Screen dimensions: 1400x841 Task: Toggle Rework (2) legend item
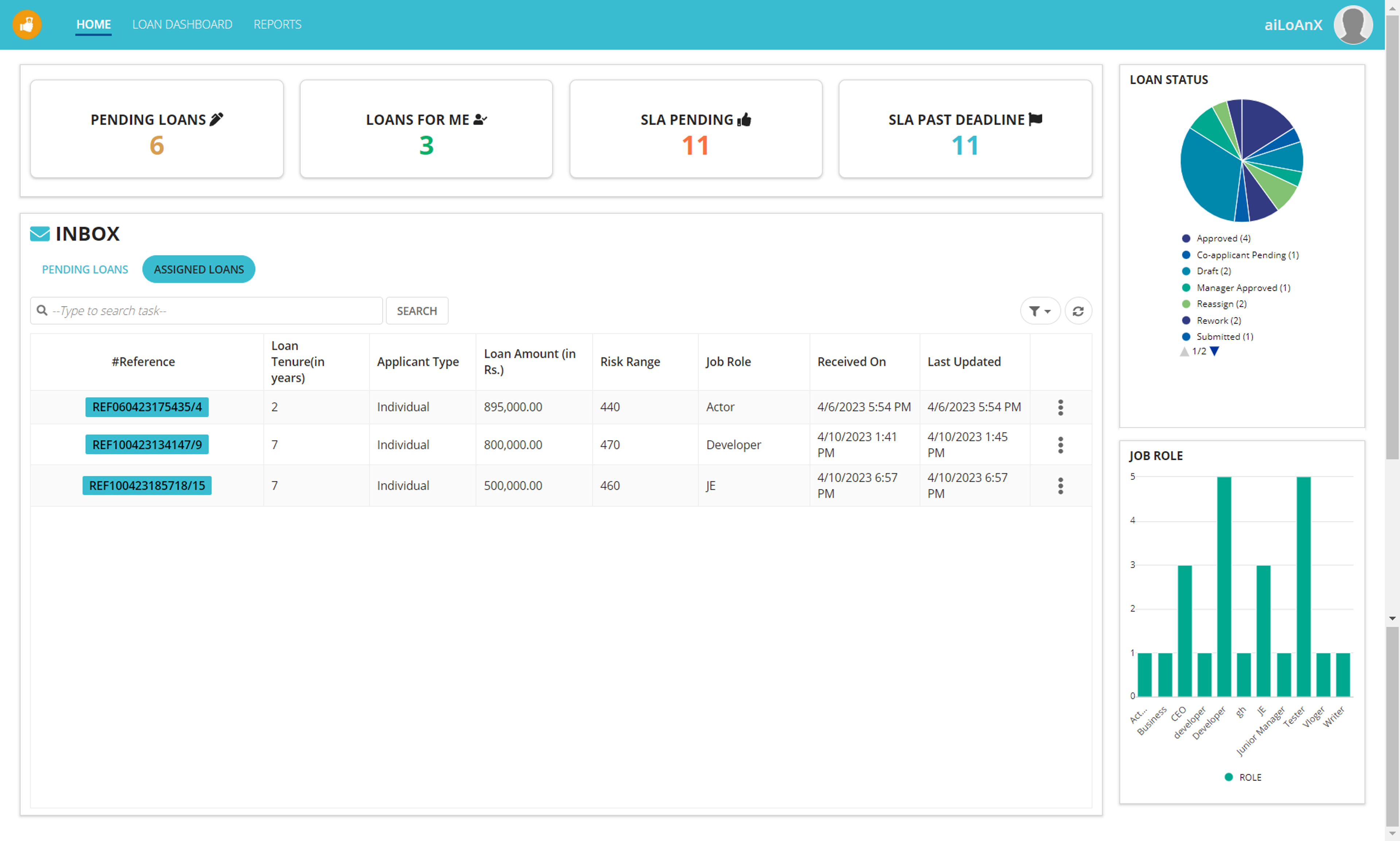1211,320
